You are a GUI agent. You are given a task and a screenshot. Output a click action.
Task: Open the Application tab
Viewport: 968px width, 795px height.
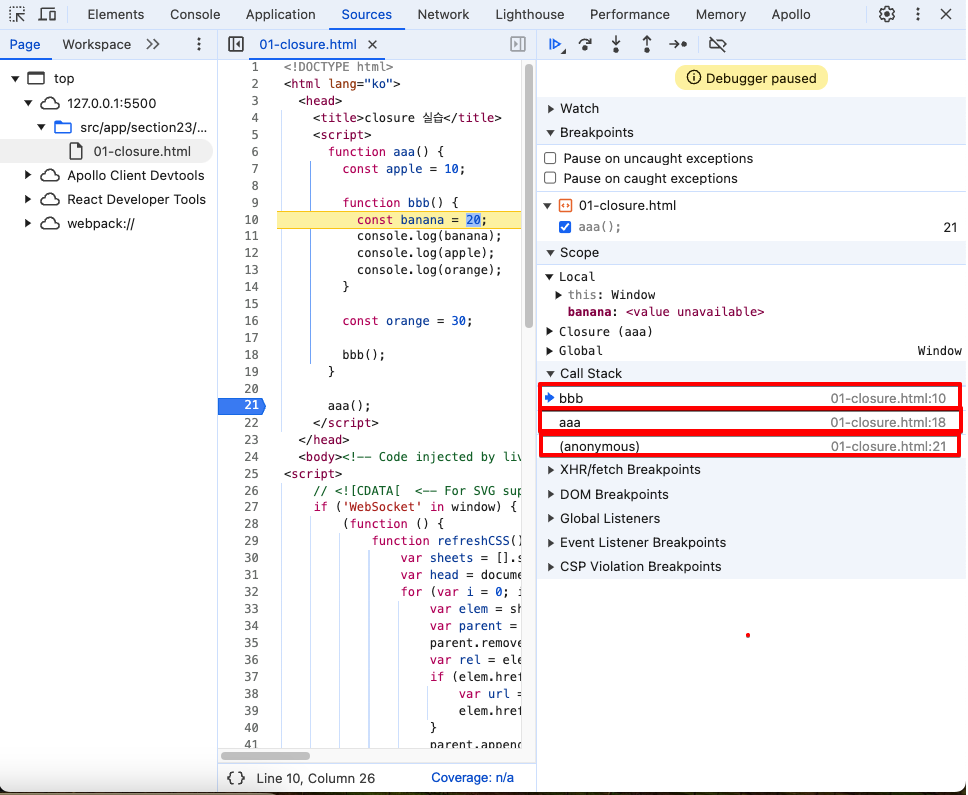point(280,14)
